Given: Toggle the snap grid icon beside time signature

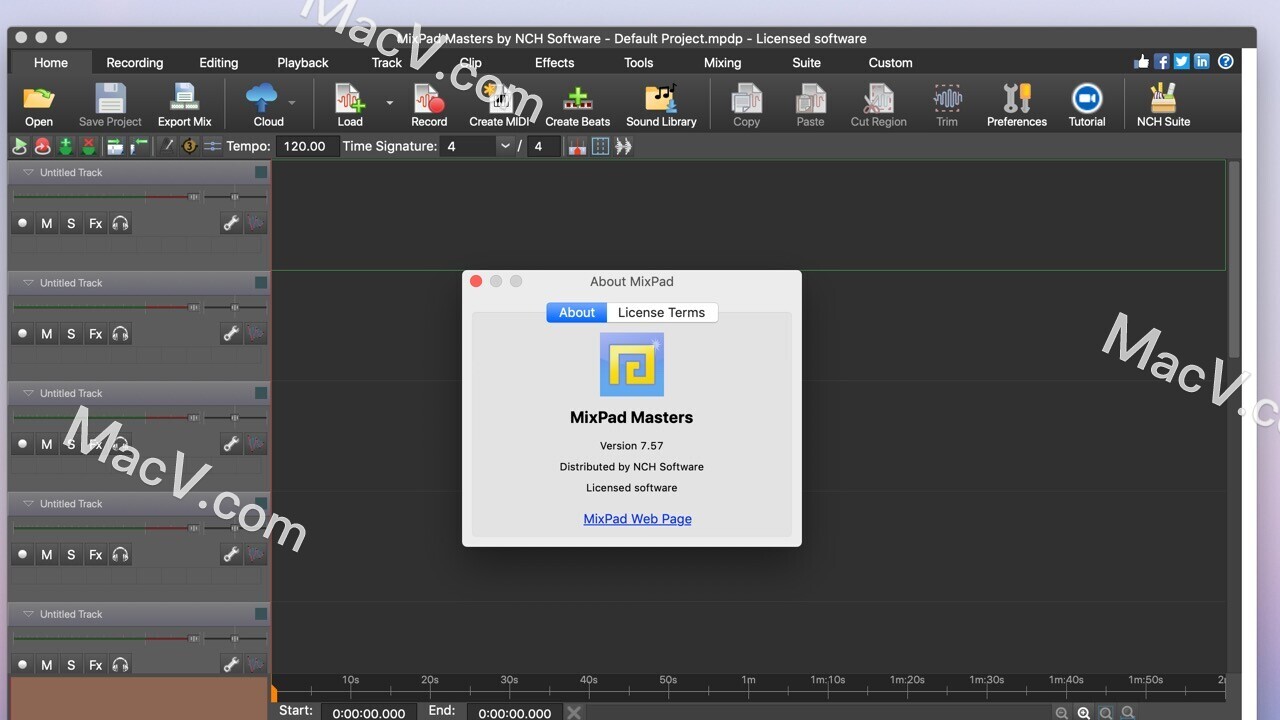Looking at the screenshot, I should click(x=600, y=146).
